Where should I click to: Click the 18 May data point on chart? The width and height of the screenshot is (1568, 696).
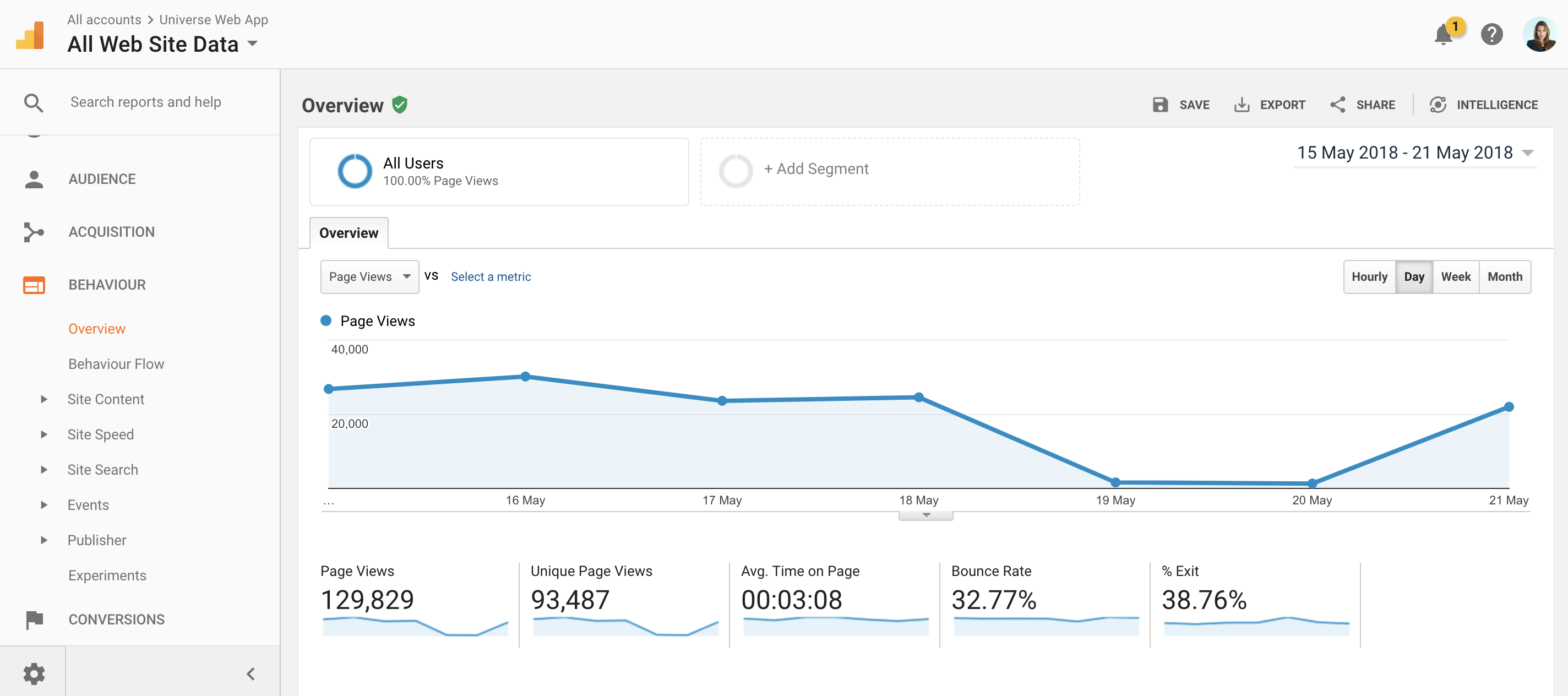918,398
